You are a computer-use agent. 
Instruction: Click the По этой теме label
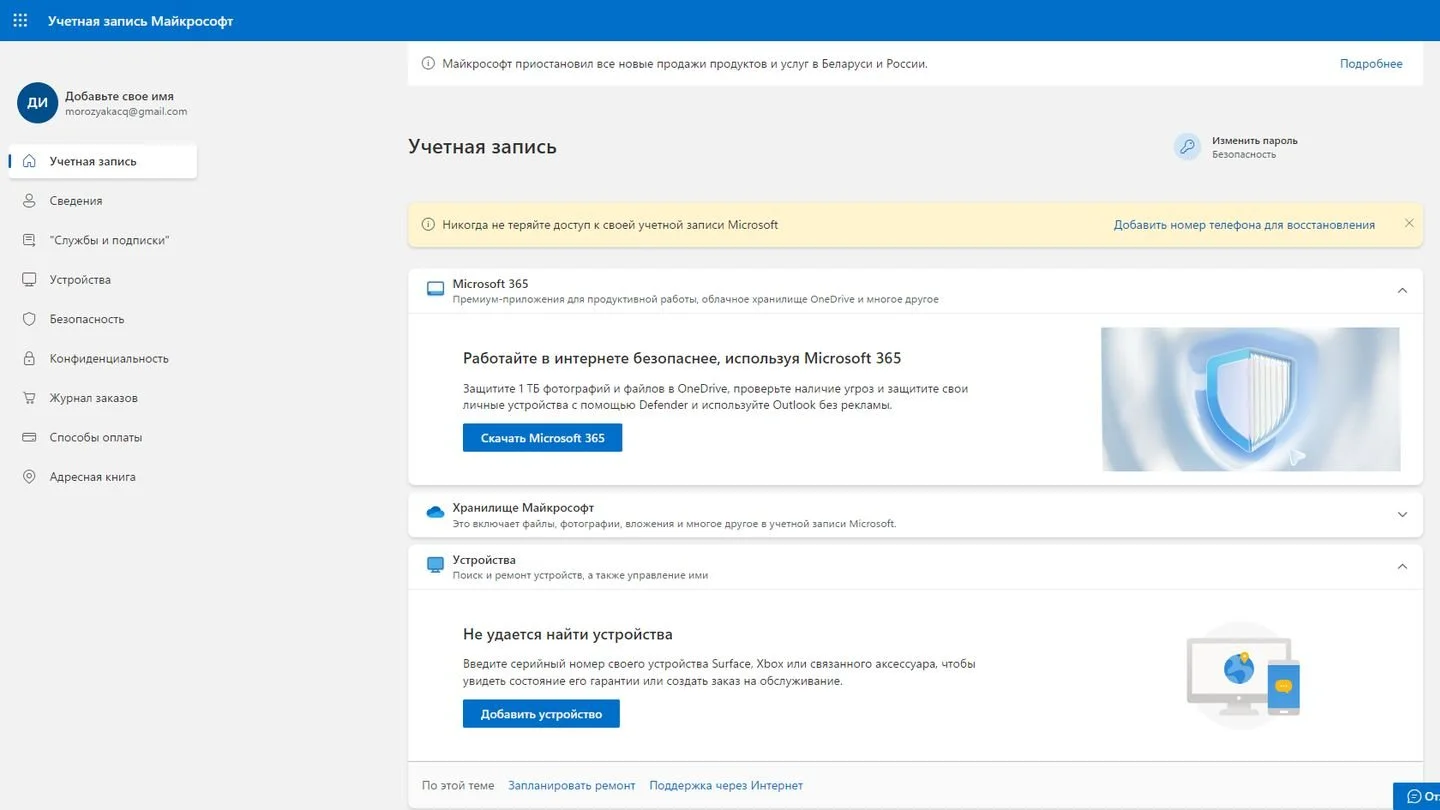458,785
